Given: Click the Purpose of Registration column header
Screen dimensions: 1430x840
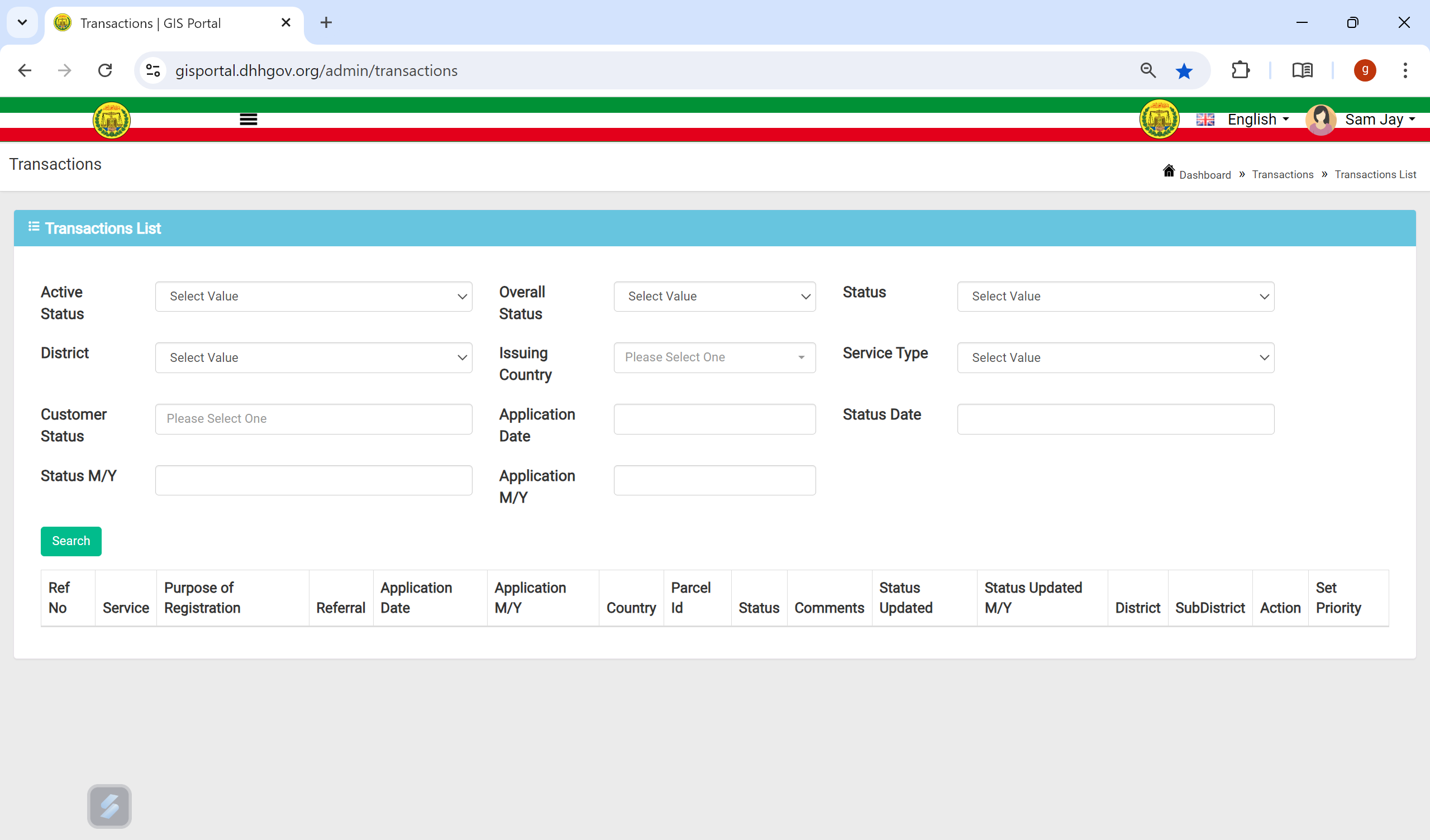Looking at the screenshot, I should [233, 598].
